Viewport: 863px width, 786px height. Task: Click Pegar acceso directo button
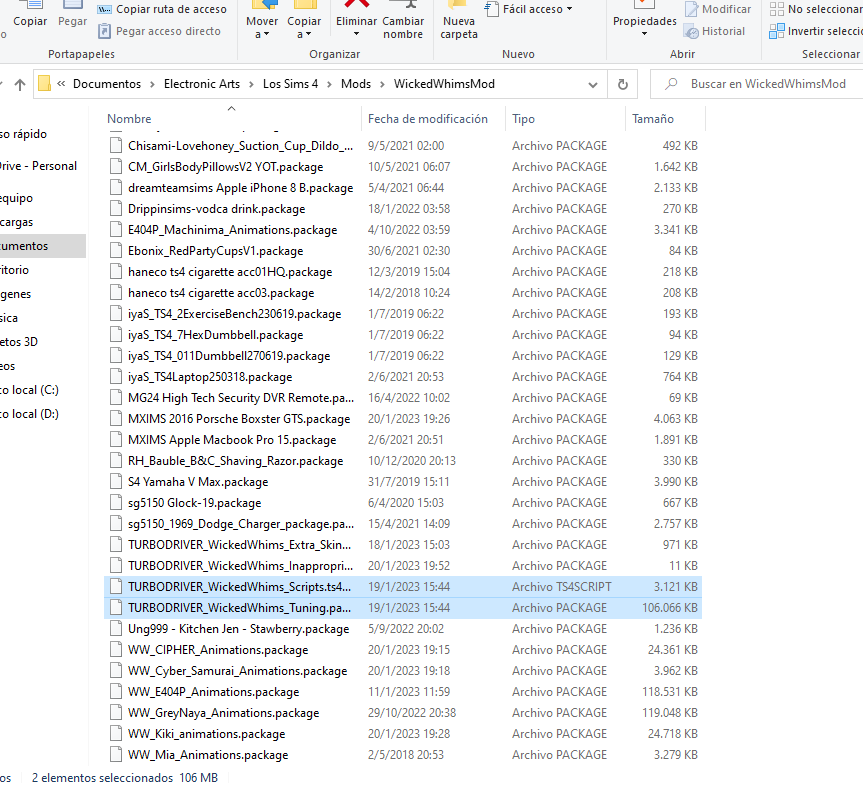pos(159,31)
